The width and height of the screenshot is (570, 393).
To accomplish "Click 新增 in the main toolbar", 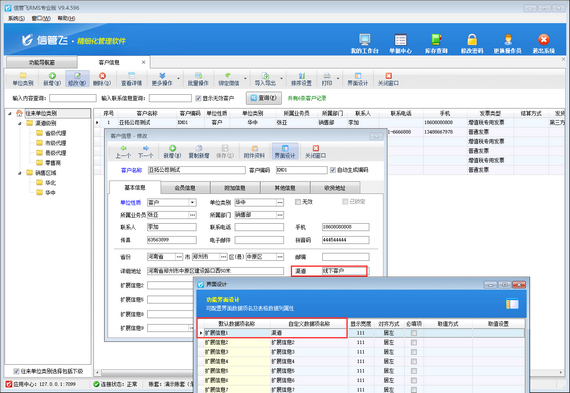I will (52, 79).
